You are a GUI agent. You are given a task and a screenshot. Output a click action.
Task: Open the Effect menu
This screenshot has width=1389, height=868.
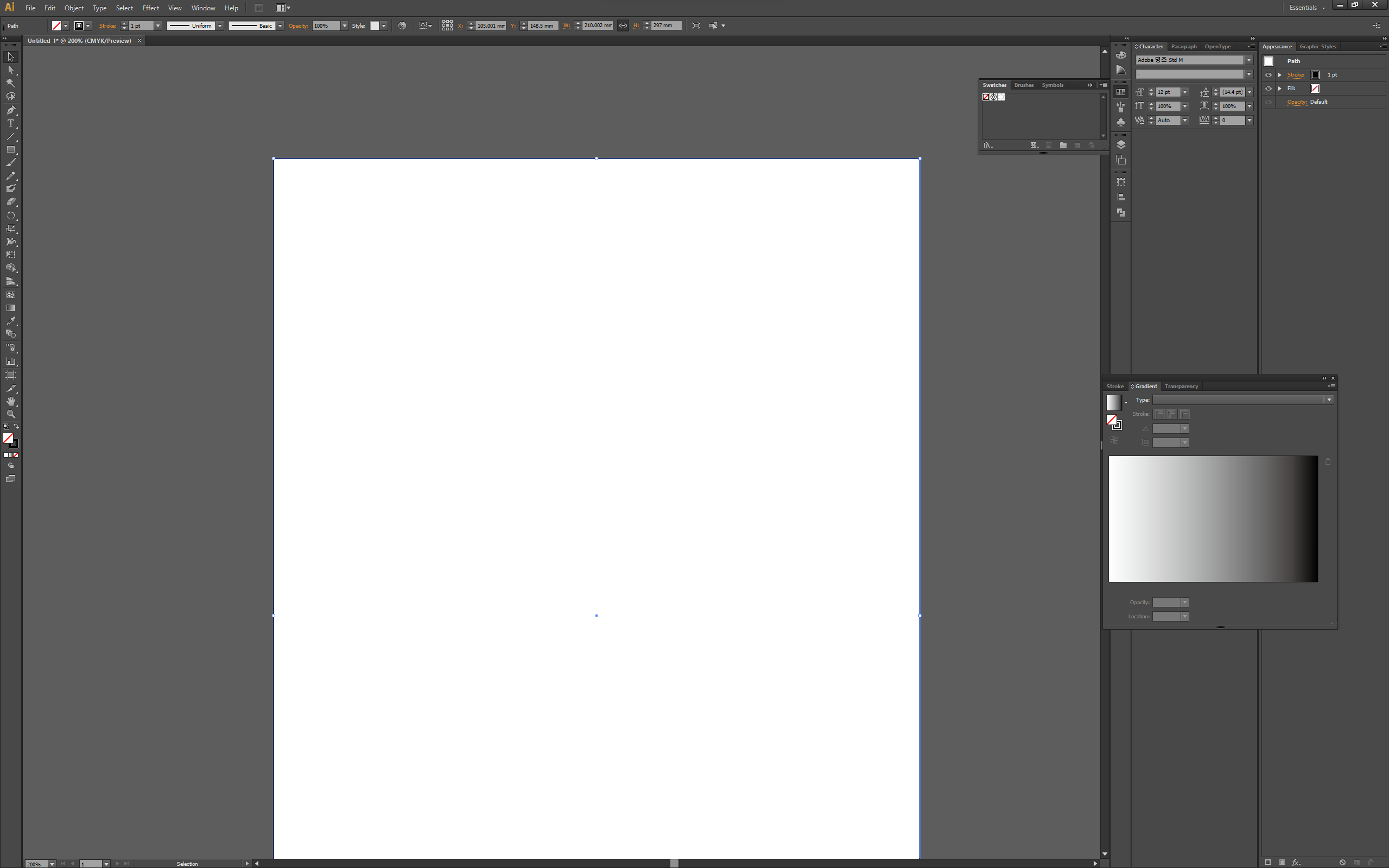coord(150,8)
